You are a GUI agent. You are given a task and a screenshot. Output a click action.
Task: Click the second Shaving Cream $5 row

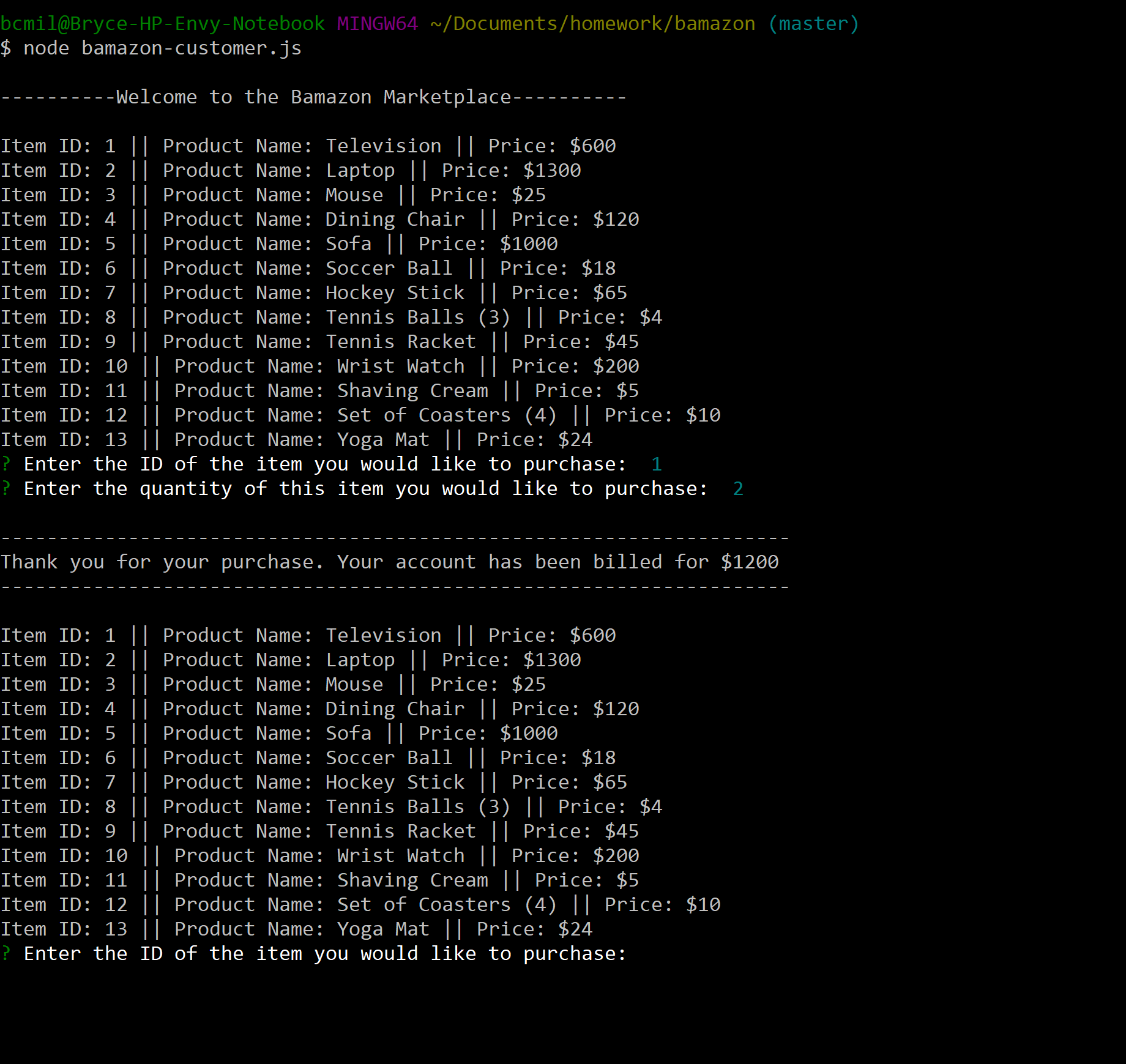319,880
